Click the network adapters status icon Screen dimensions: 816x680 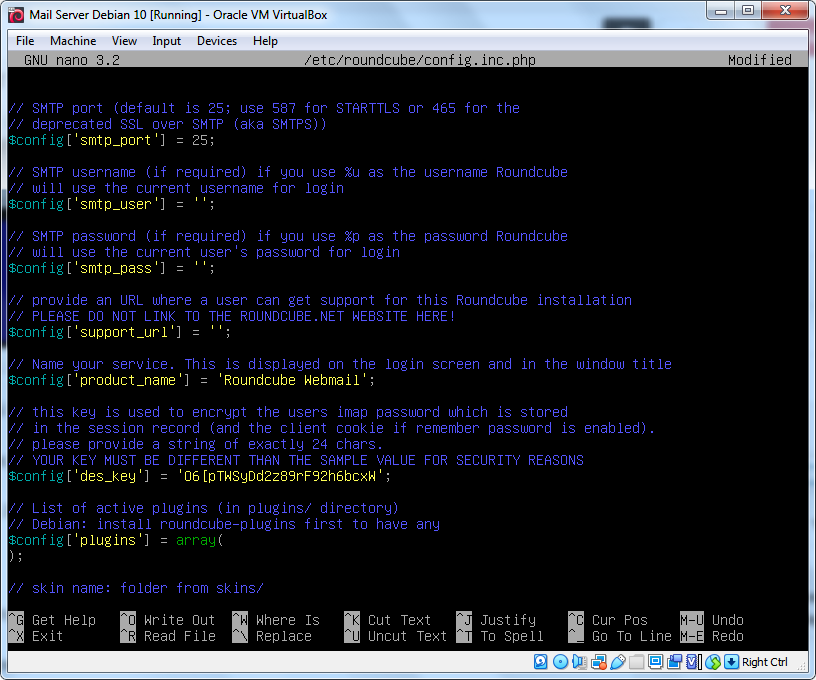[x=598, y=662]
